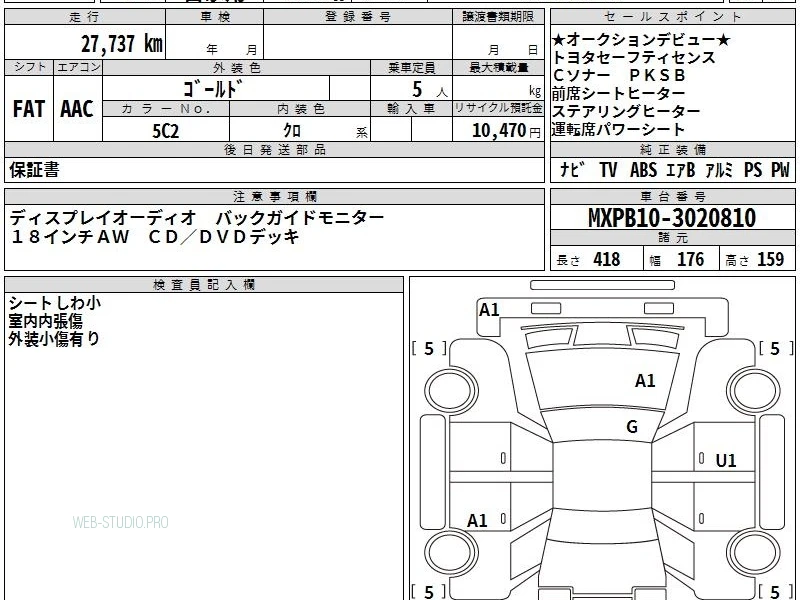800x600 pixels.
Task: Select the ナビ equipment item
Action: coord(571,169)
